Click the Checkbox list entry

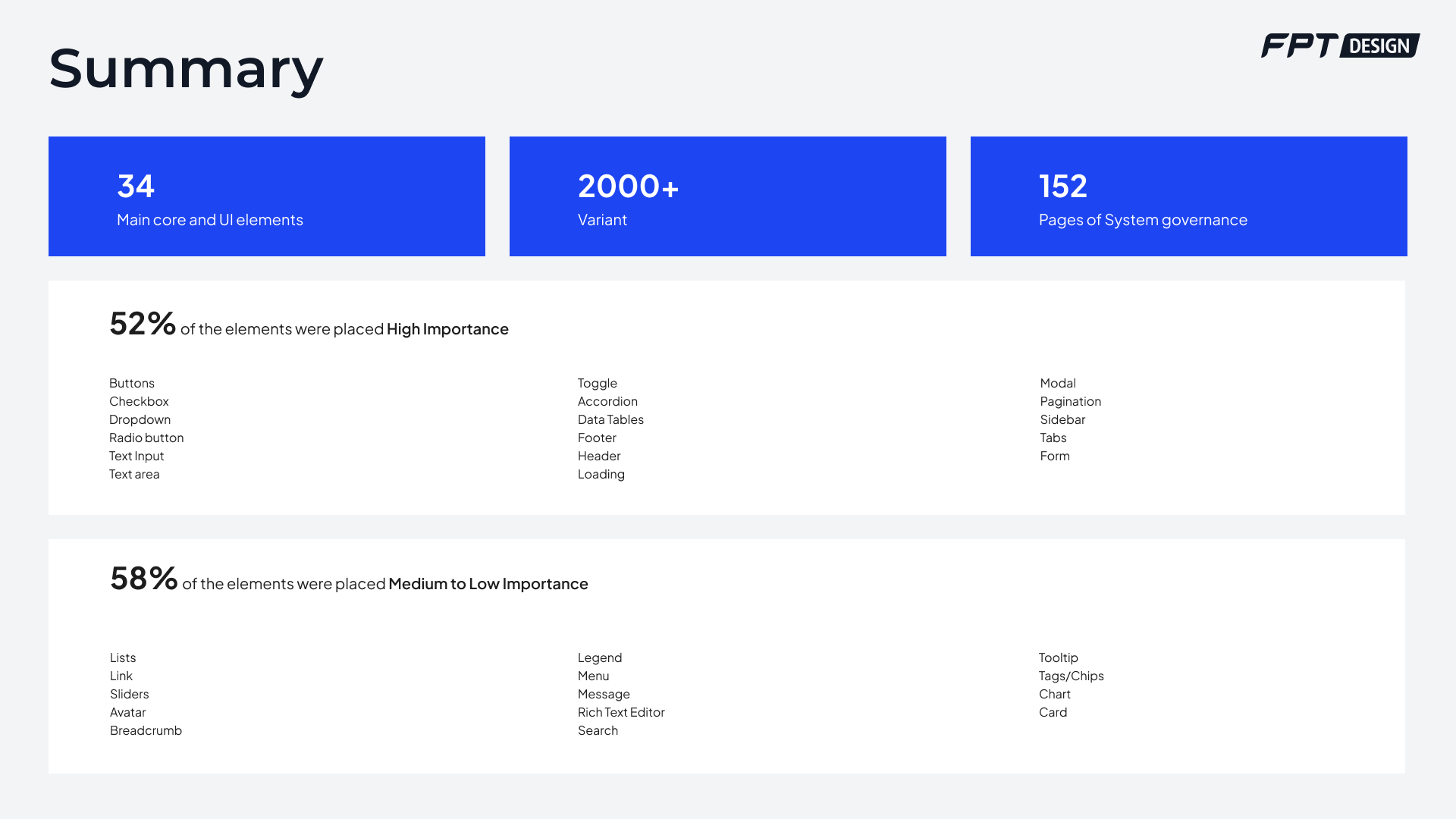(139, 401)
